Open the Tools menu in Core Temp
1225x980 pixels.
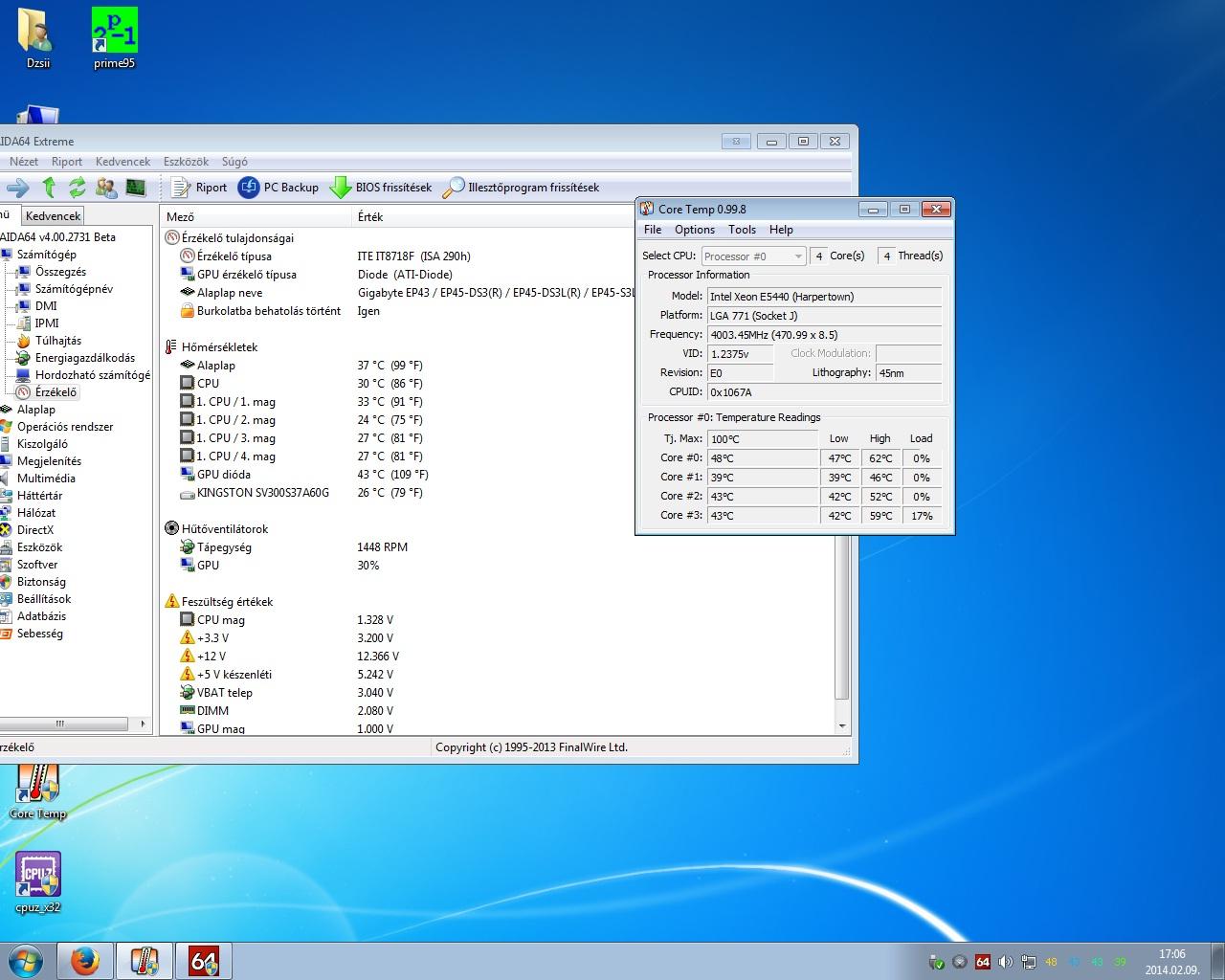coord(742,230)
